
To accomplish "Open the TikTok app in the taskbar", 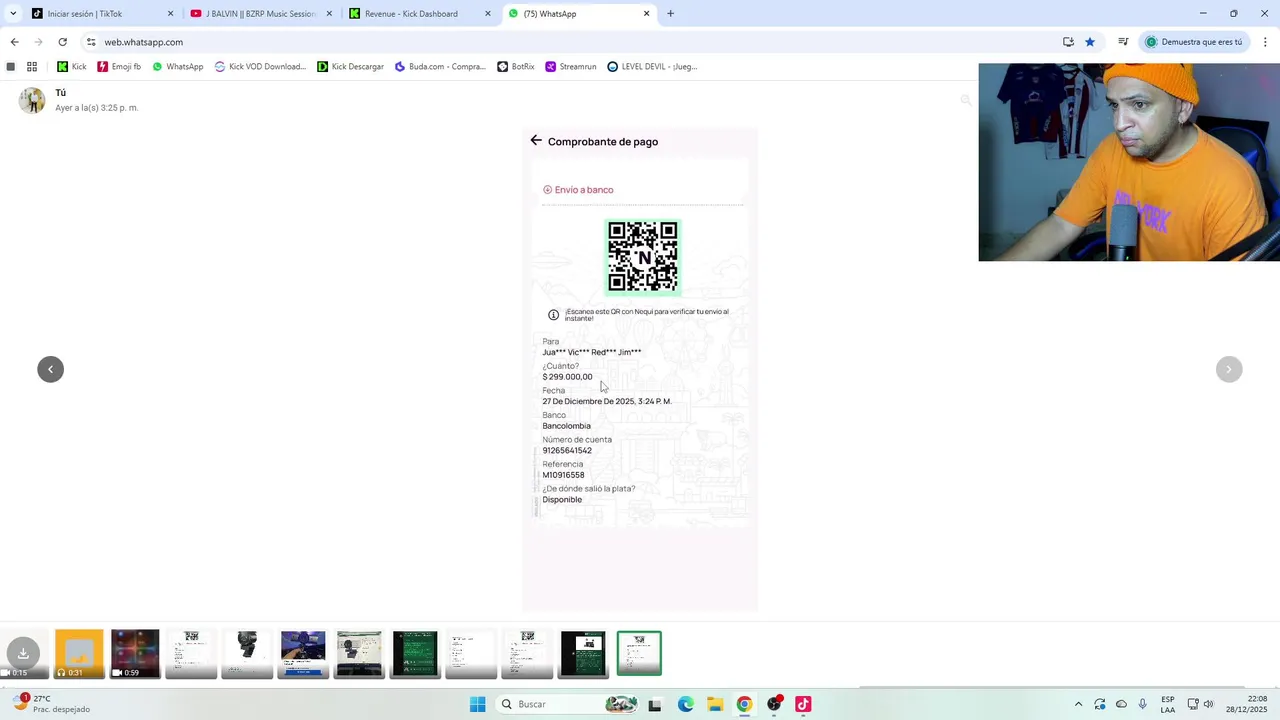I will coord(803,704).
